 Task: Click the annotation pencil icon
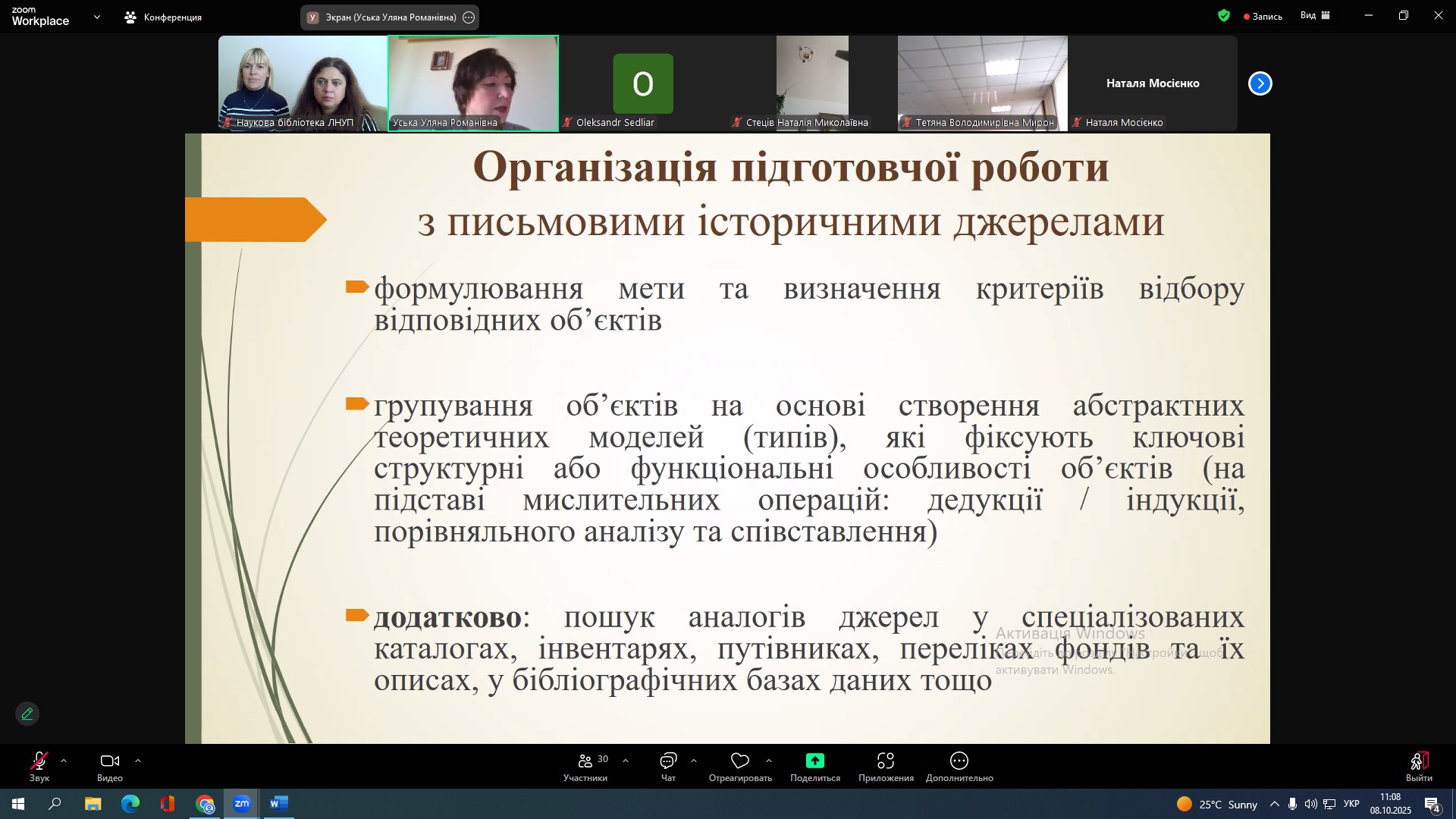27,714
